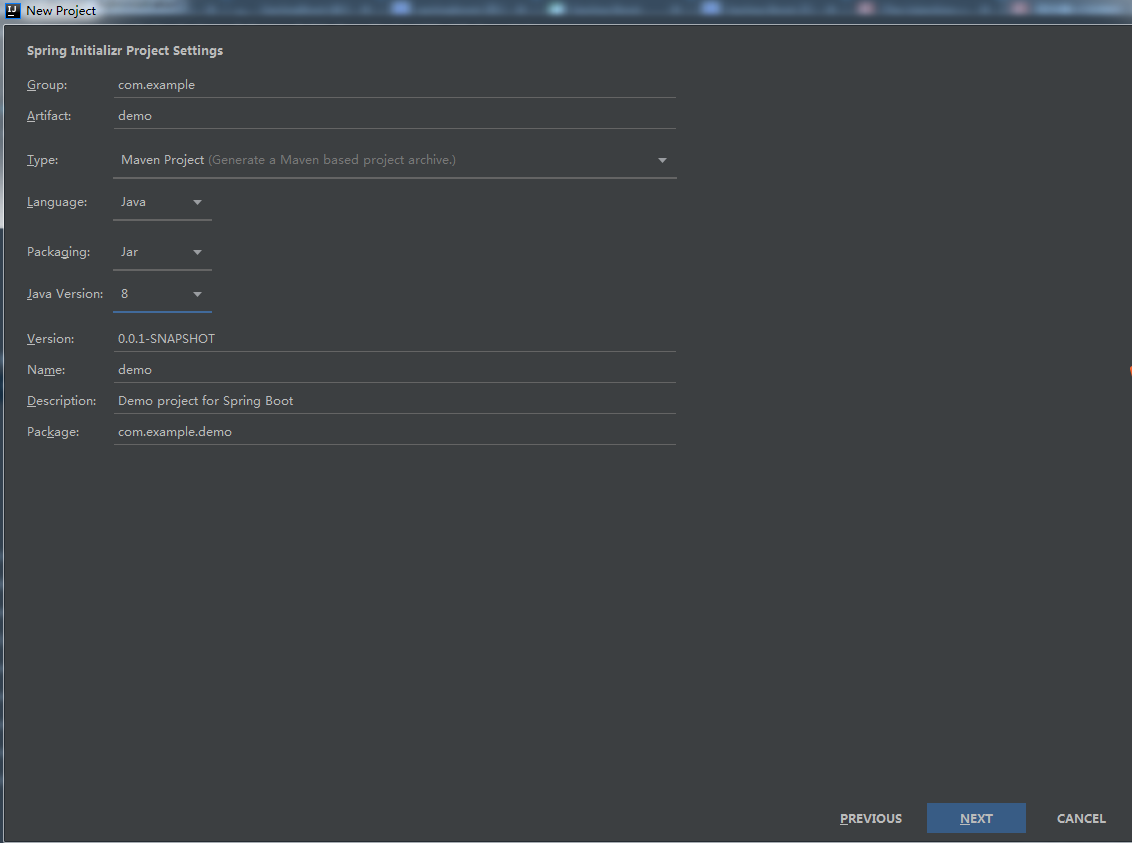Image resolution: width=1132 pixels, height=843 pixels.
Task: Click the Name: label
Action: pyautogui.click(x=46, y=370)
